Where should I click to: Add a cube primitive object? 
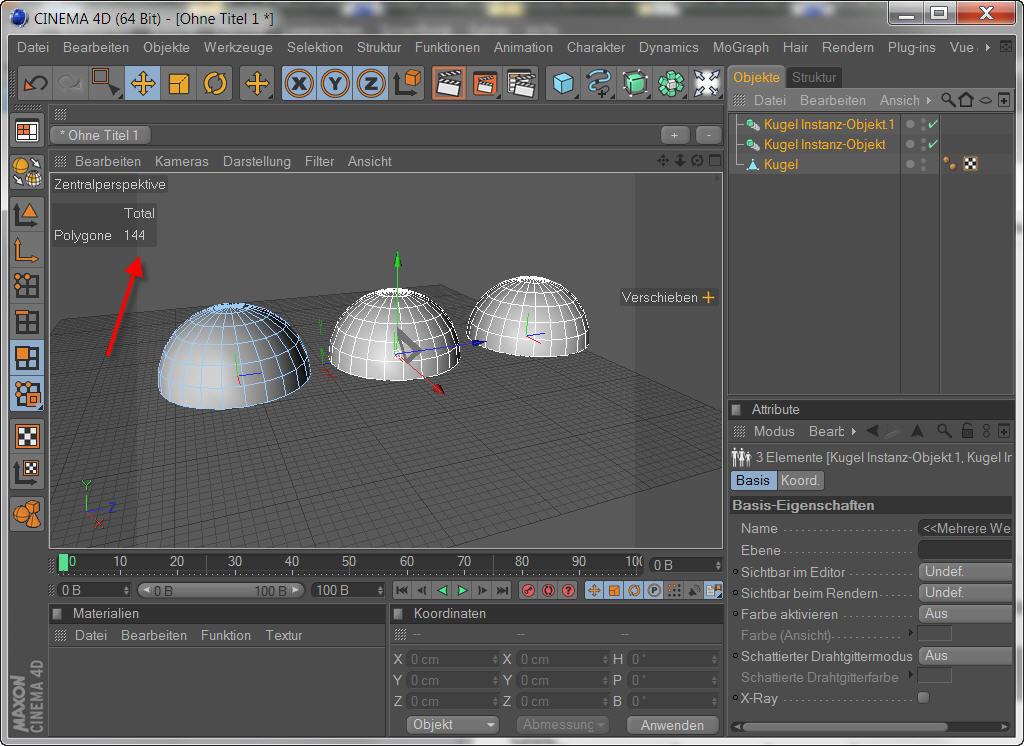point(564,84)
